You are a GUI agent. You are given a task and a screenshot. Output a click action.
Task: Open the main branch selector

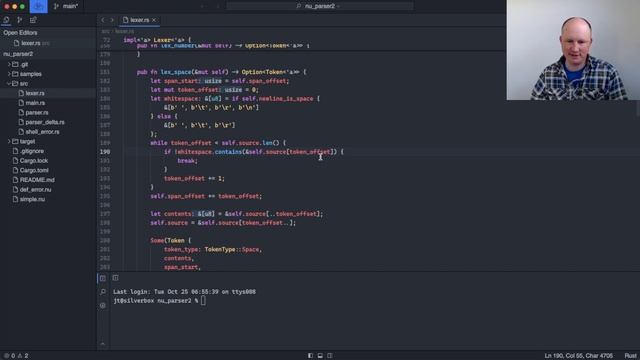(66, 6)
